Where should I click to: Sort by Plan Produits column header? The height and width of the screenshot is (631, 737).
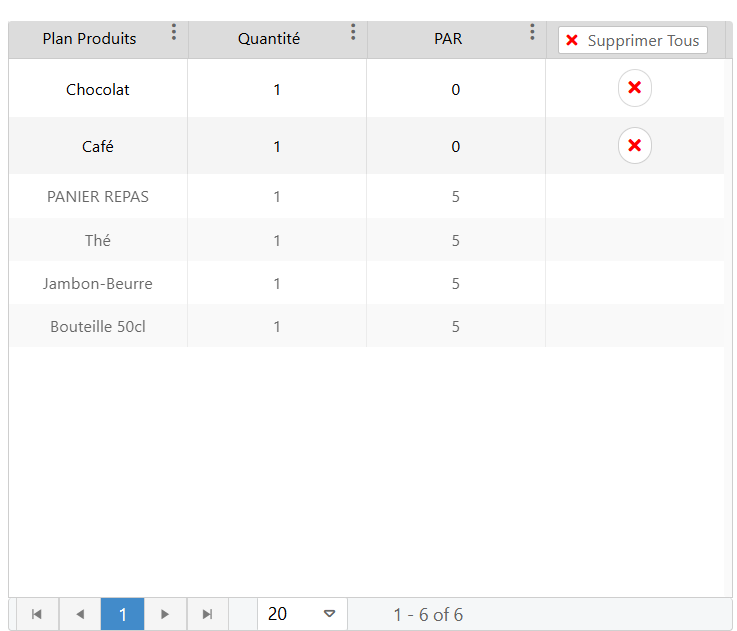(89, 39)
